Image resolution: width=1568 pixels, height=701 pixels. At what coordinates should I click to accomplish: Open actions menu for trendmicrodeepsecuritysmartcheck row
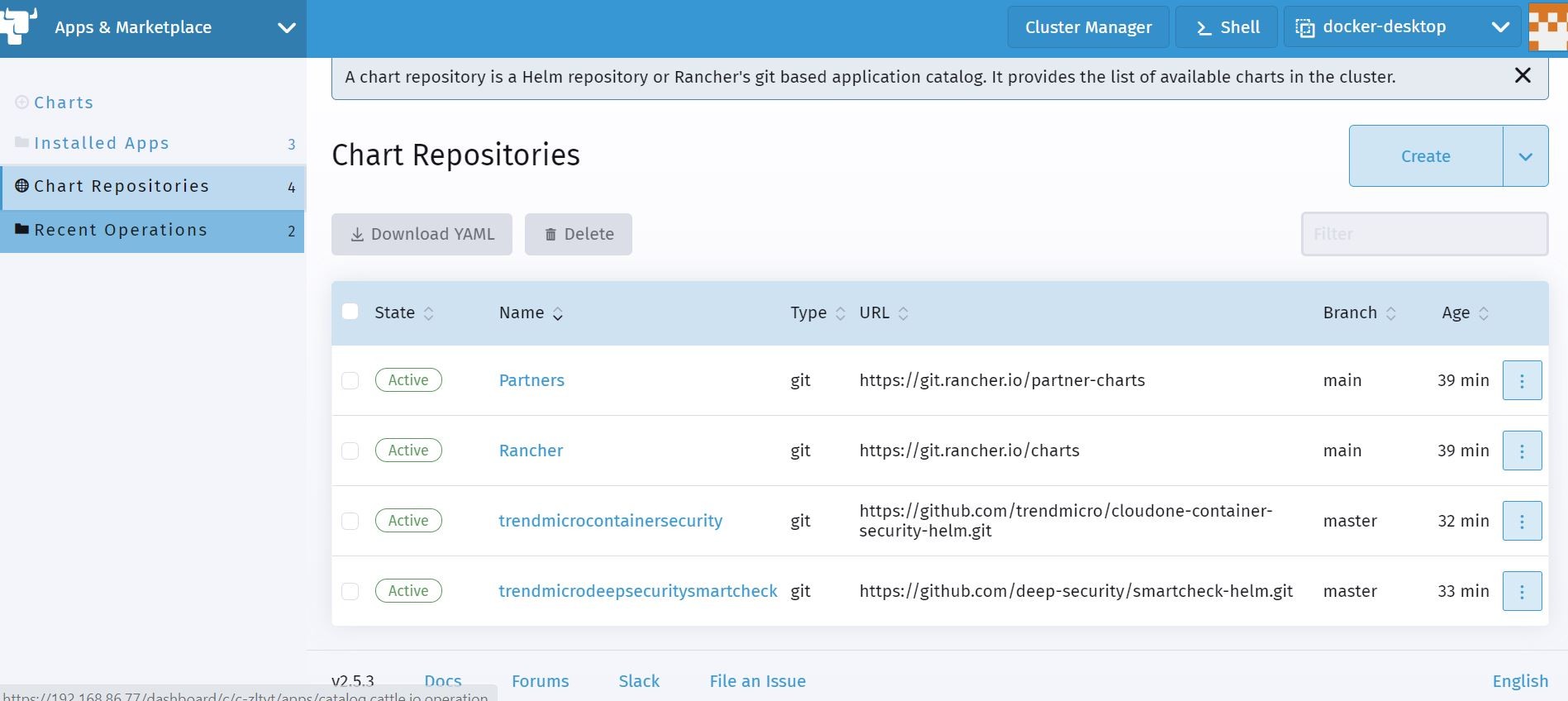click(1522, 591)
